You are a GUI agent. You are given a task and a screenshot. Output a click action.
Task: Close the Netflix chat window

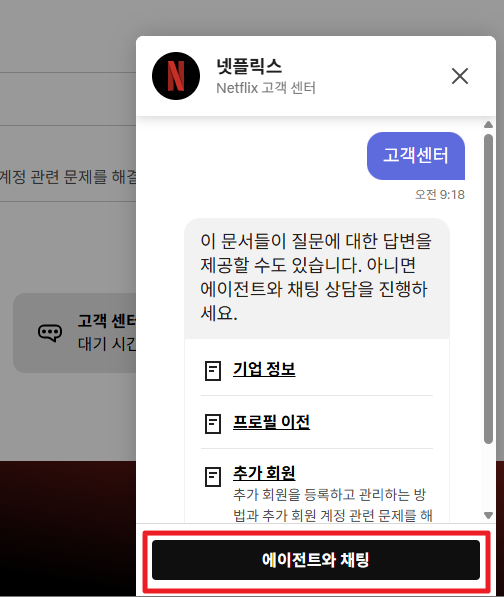459,76
